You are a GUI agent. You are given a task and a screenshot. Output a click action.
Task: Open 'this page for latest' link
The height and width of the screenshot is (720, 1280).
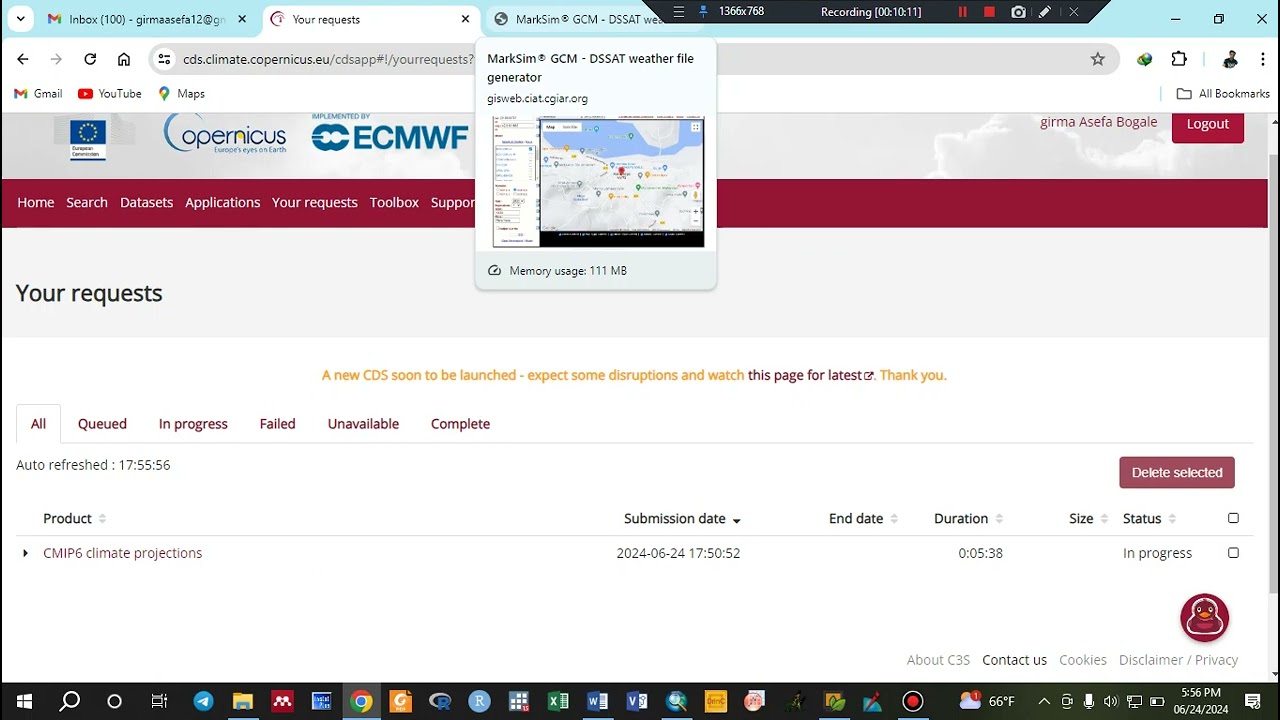tap(810, 375)
